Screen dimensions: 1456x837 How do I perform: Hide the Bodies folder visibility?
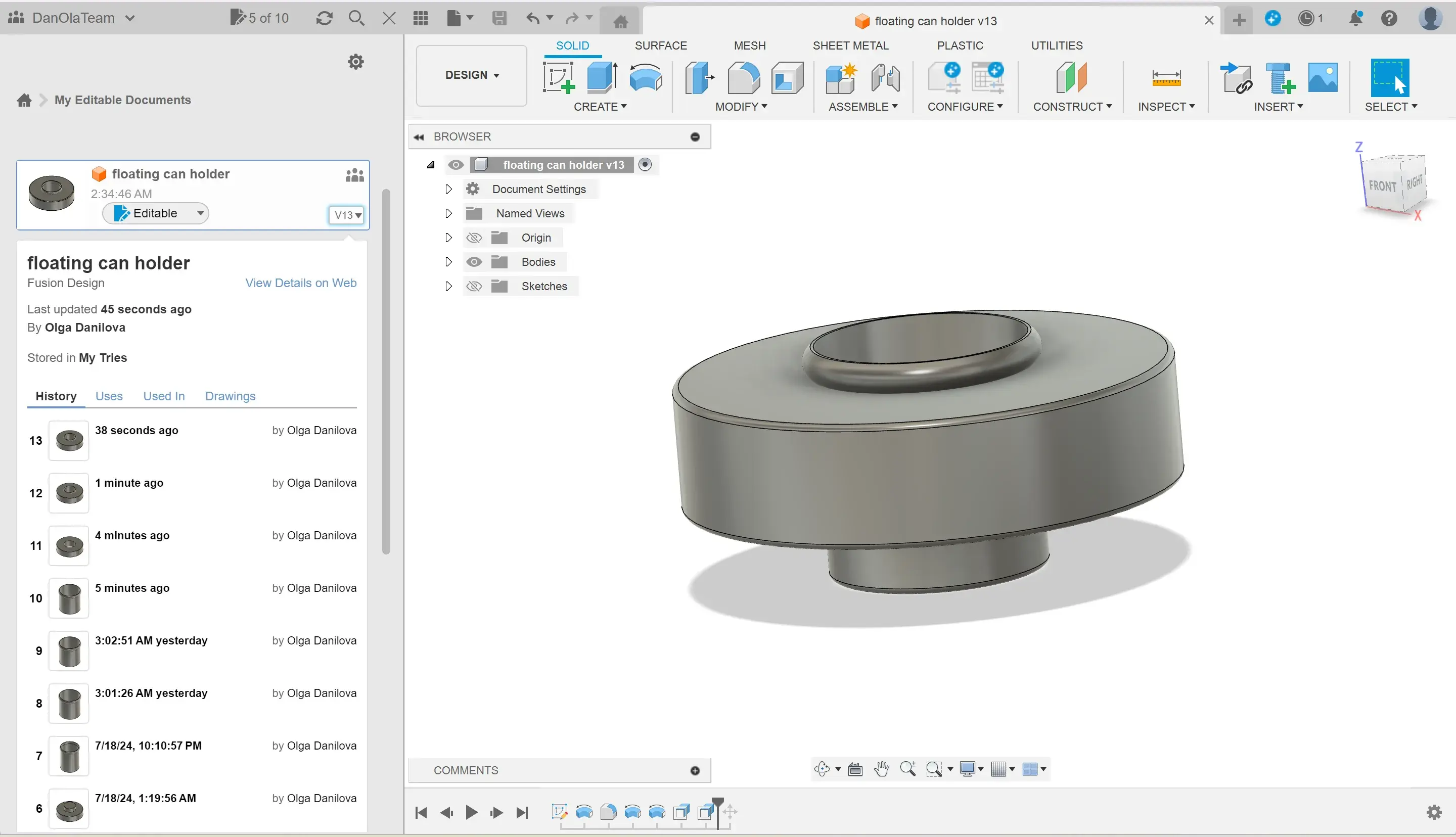click(x=474, y=262)
